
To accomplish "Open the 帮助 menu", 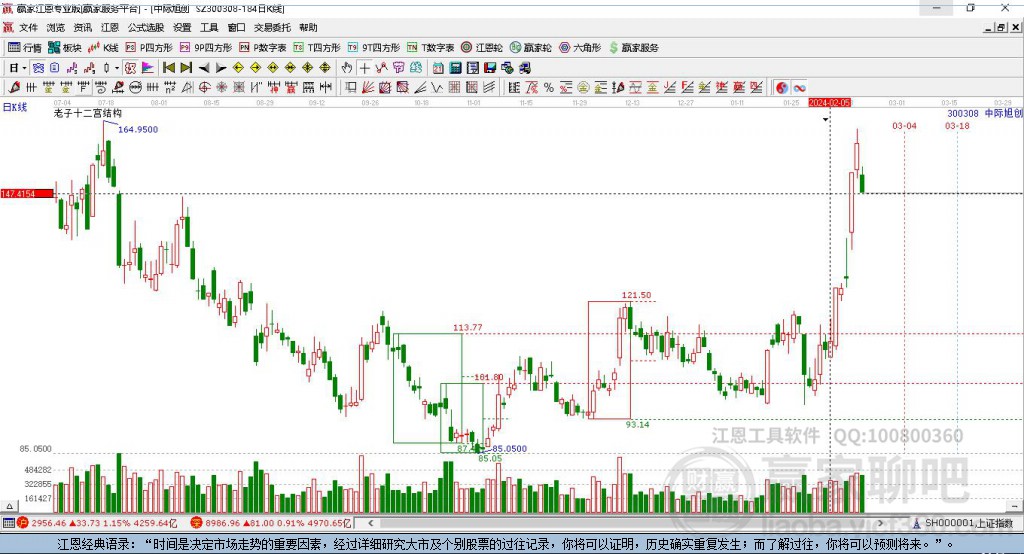I will [308, 27].
